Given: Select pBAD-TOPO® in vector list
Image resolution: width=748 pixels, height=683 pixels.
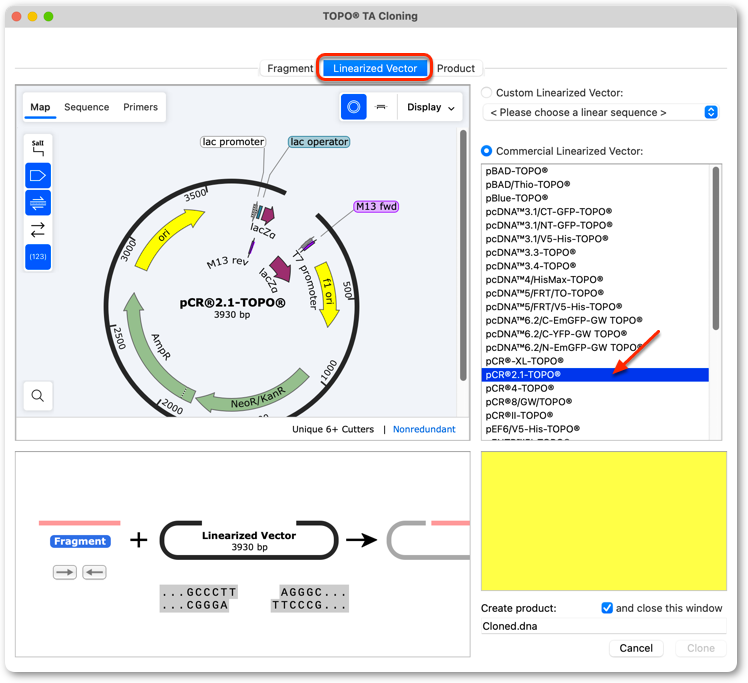Looking at the screenshot, I should coord(595,171).
